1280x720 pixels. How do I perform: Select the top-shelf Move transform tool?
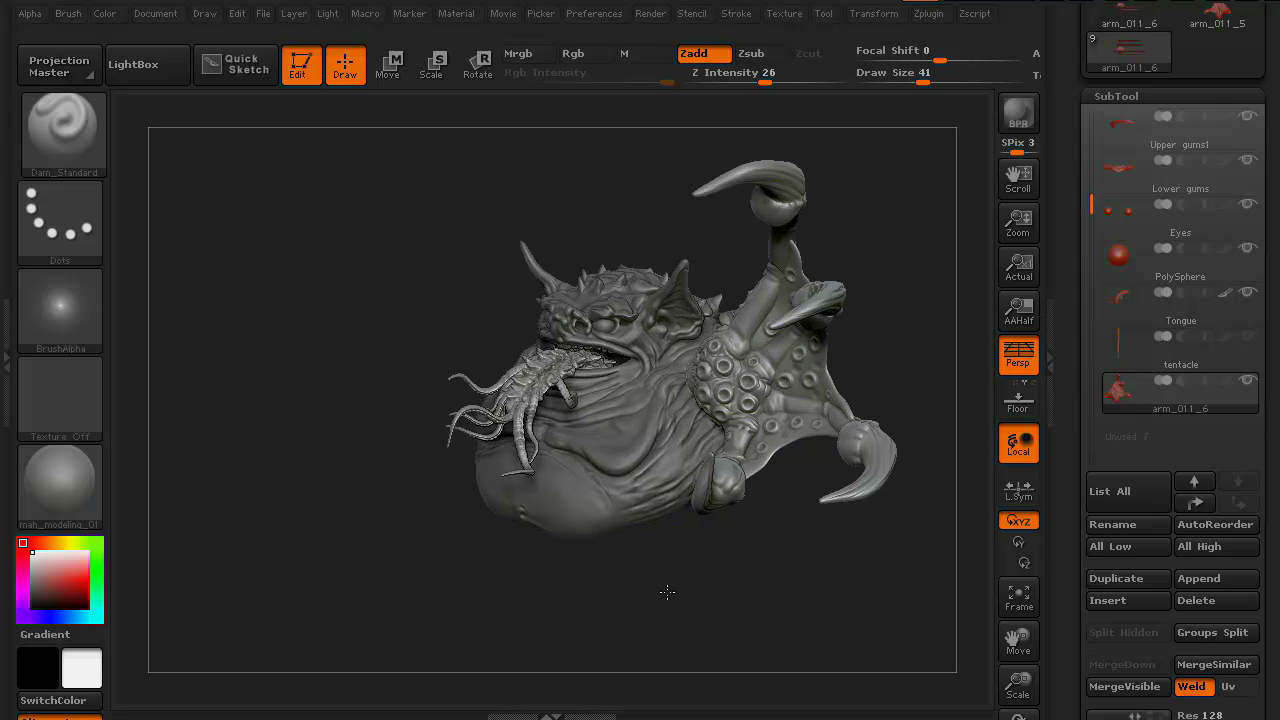388,65
